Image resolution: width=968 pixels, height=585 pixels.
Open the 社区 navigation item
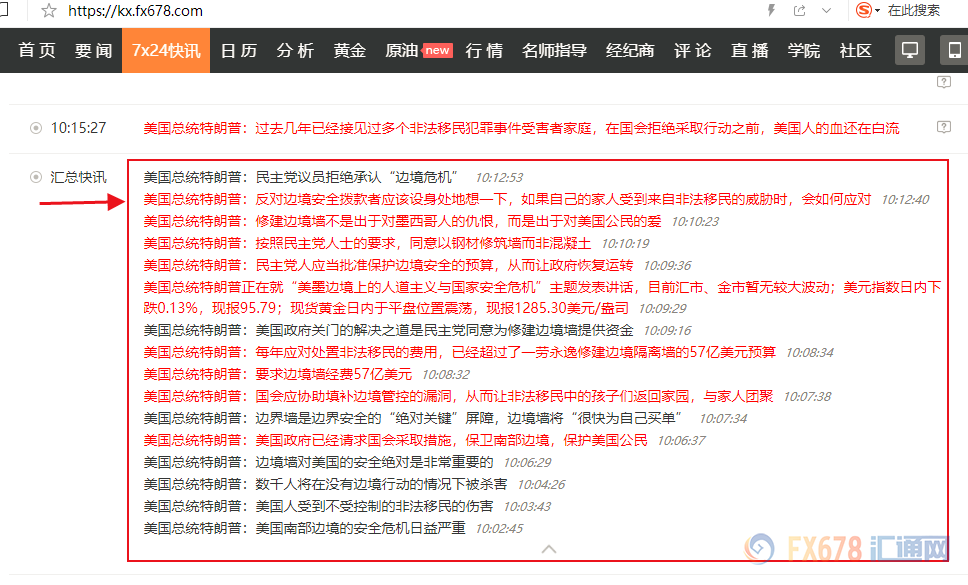point(856,51)
